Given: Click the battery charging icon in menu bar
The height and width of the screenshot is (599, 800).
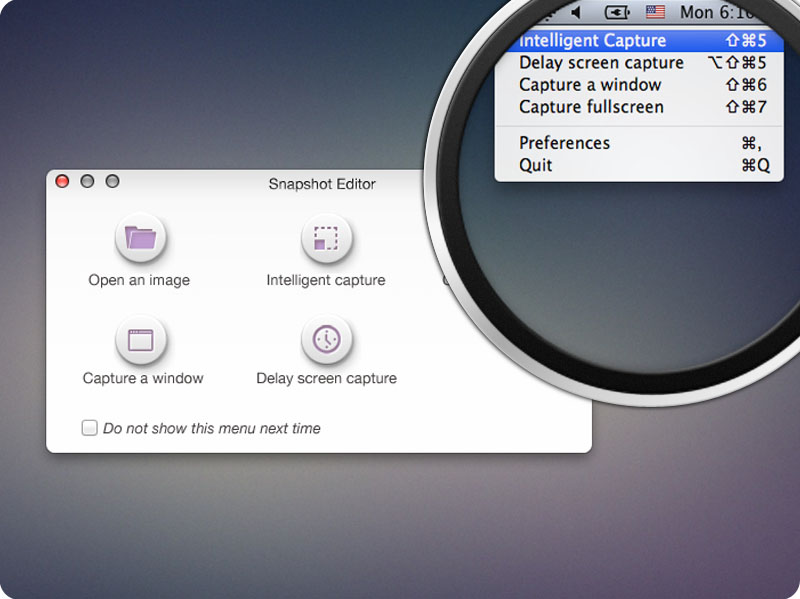Looking at the screenshot, I should 616,12.
